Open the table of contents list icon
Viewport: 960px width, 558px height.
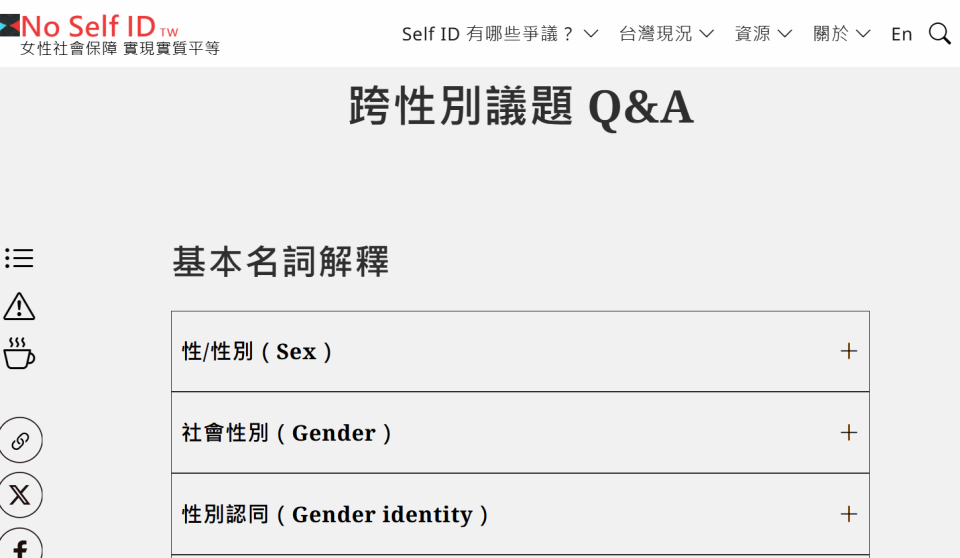(19, 259)
